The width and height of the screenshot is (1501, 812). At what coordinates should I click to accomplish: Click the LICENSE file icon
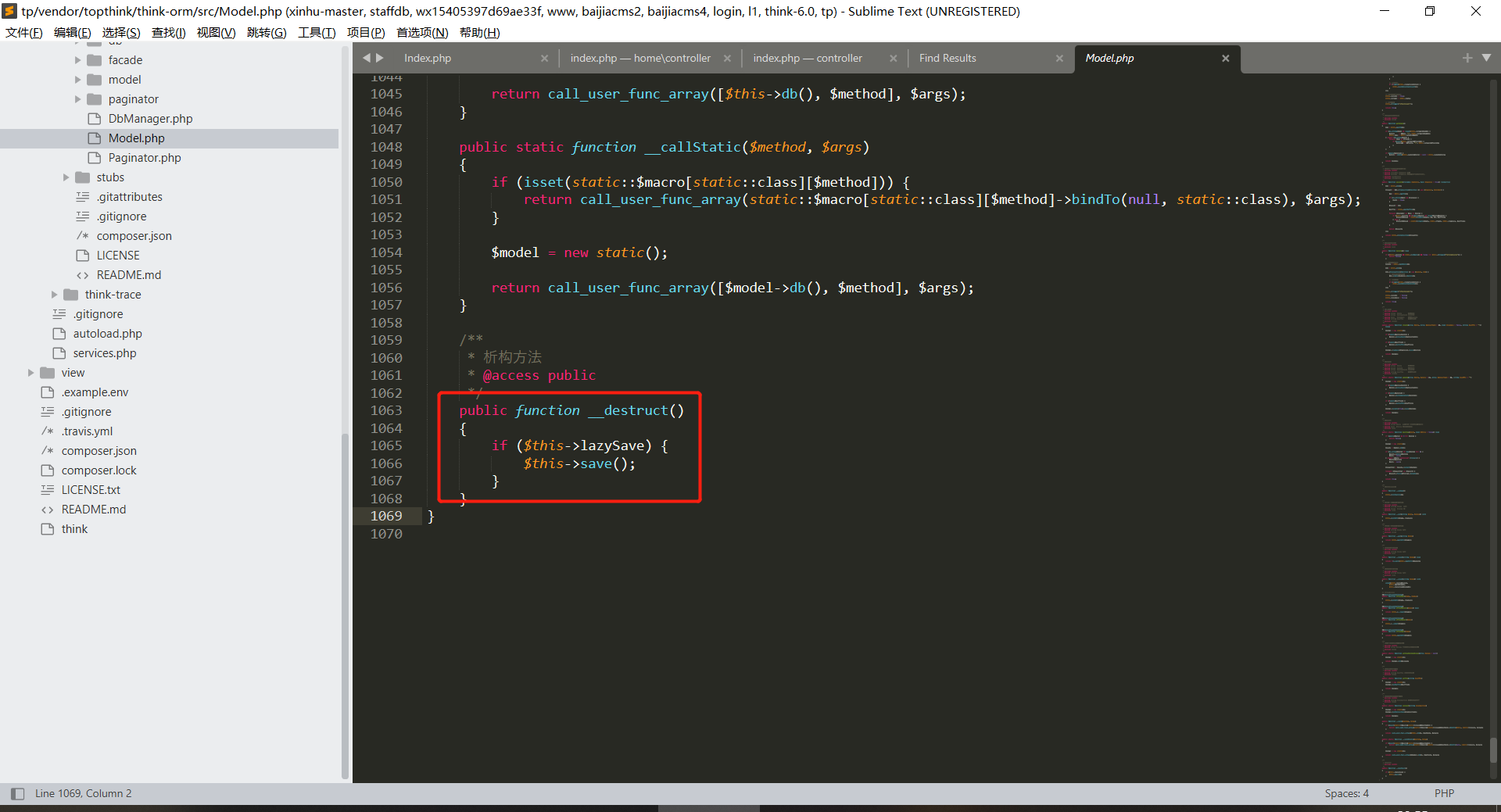pyautogui.click(x=83, y=256)
